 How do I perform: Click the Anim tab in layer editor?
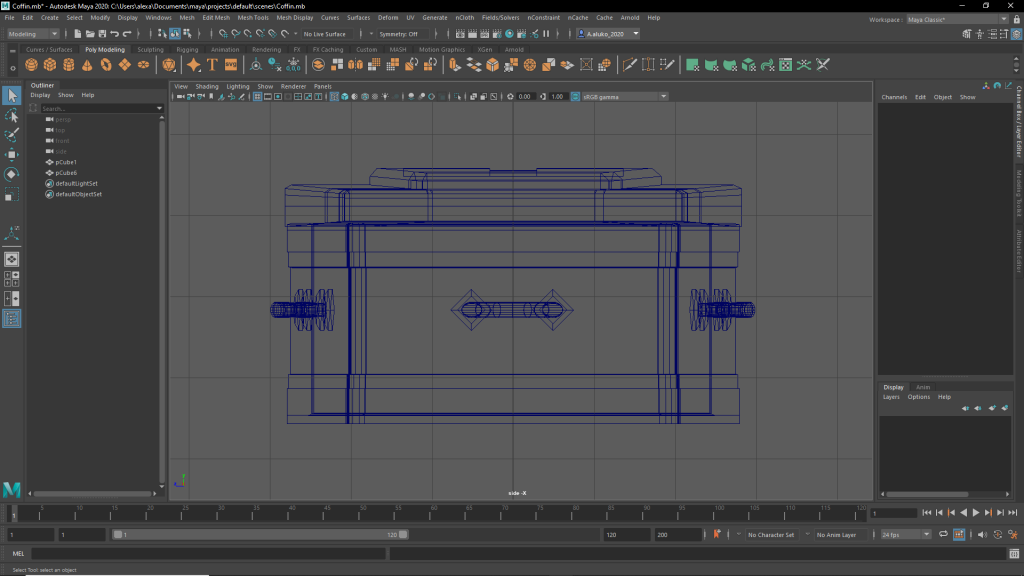(923, 387)
